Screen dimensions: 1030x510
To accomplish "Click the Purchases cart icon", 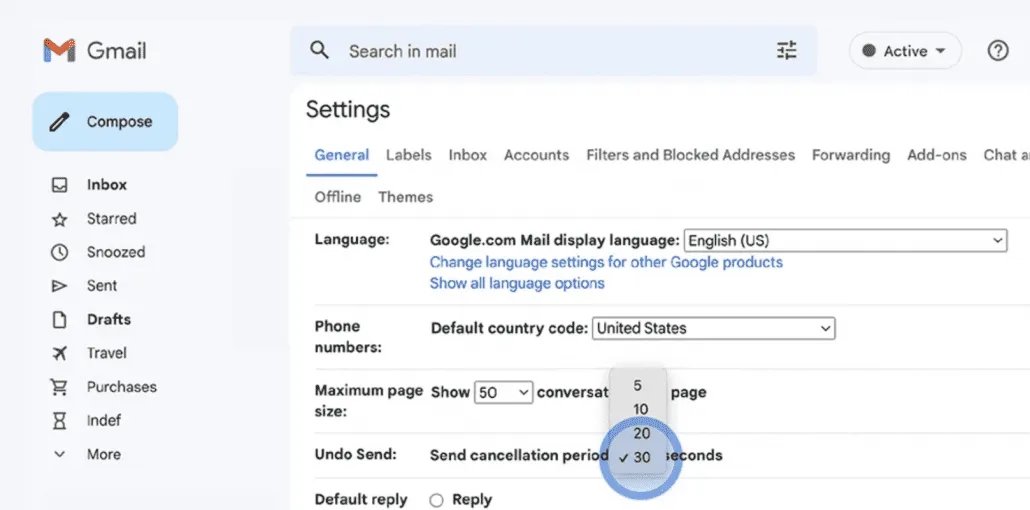I will tap(59, 387).
